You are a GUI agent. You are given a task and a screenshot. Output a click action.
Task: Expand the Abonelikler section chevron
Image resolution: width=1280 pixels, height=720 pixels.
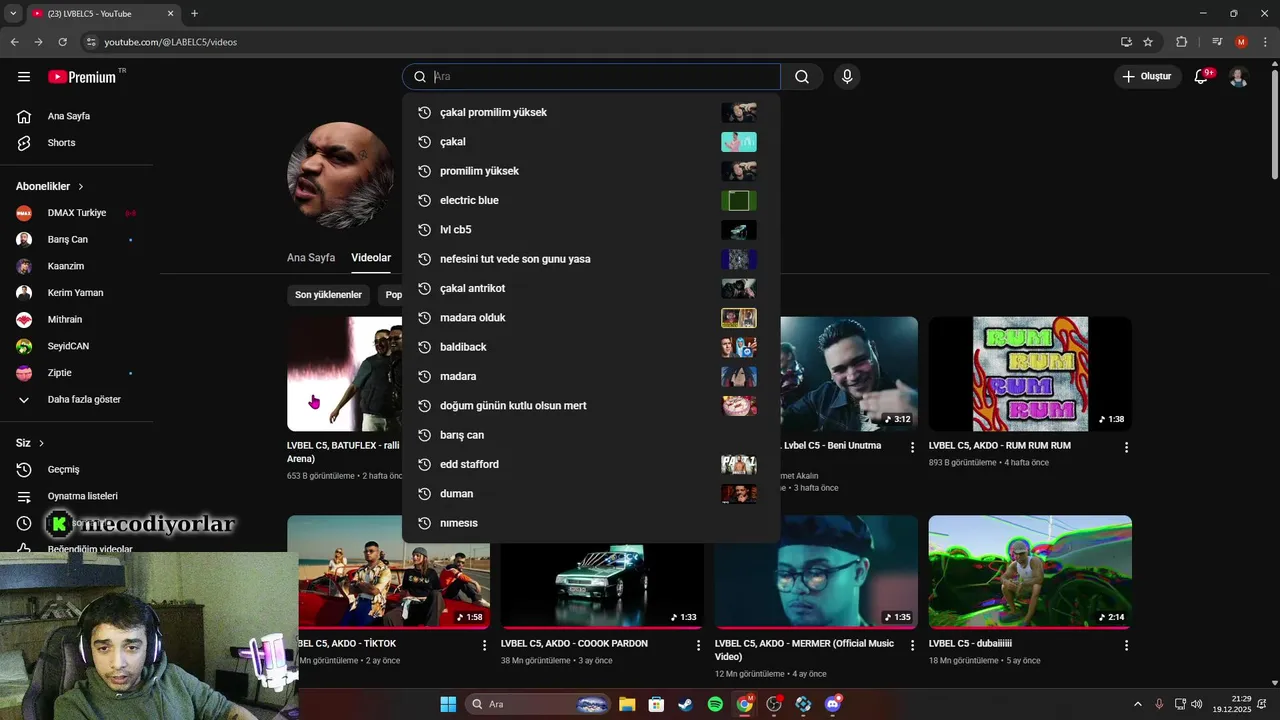point(81,187)
